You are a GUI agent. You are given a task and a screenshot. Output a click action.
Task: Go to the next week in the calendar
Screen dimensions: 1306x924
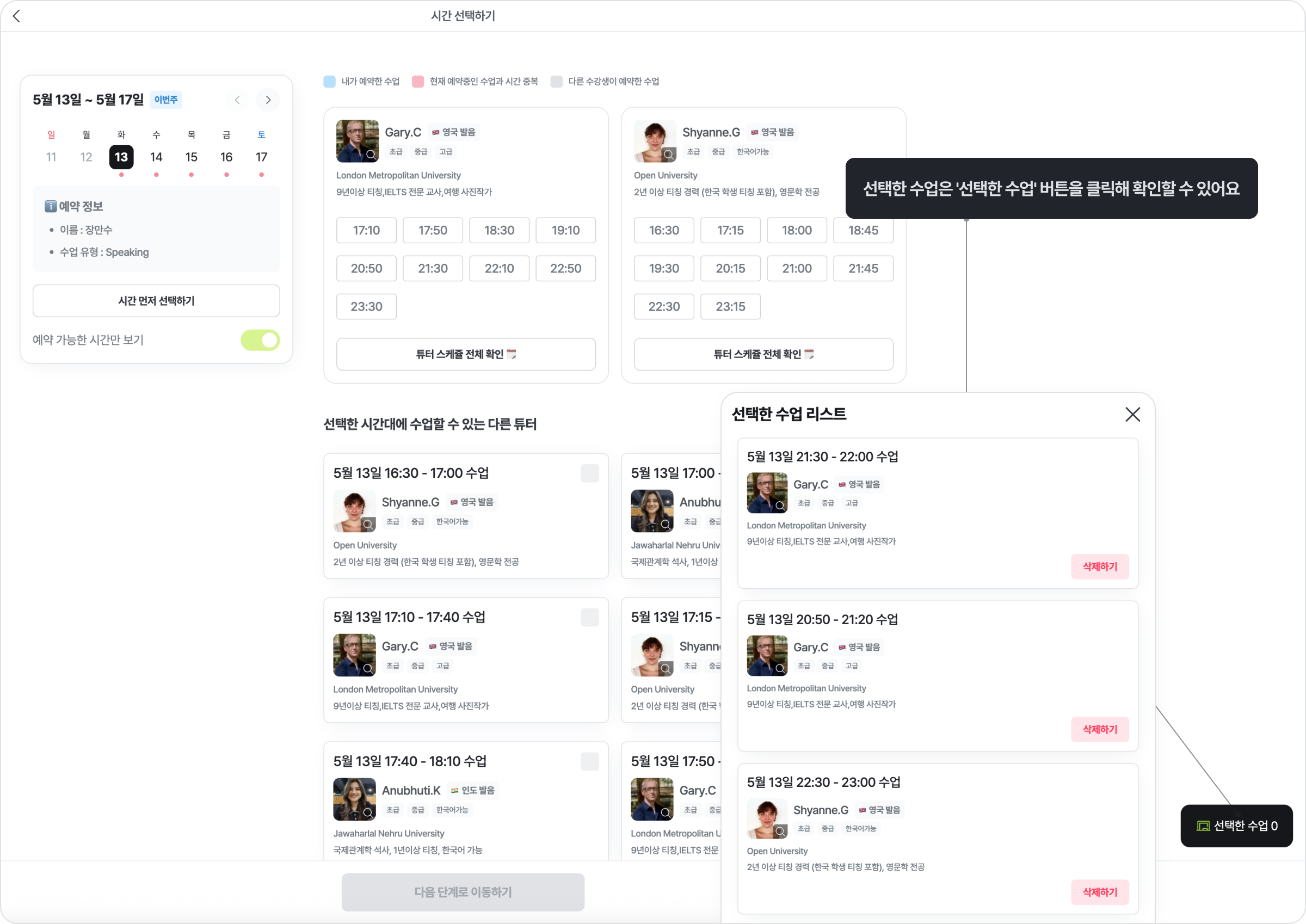coord(268,100)
